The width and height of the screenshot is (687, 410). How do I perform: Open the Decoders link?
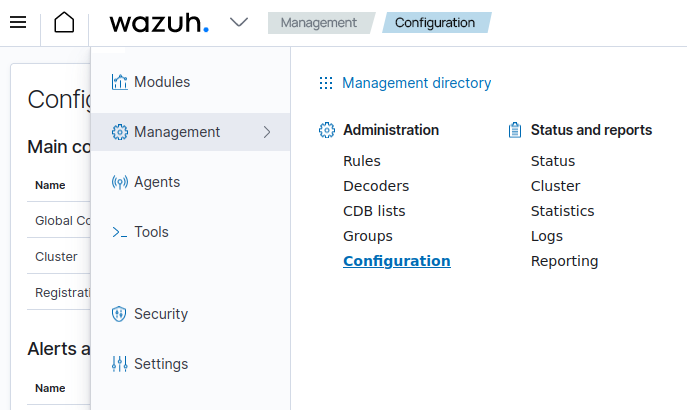(x=376, y=186)
